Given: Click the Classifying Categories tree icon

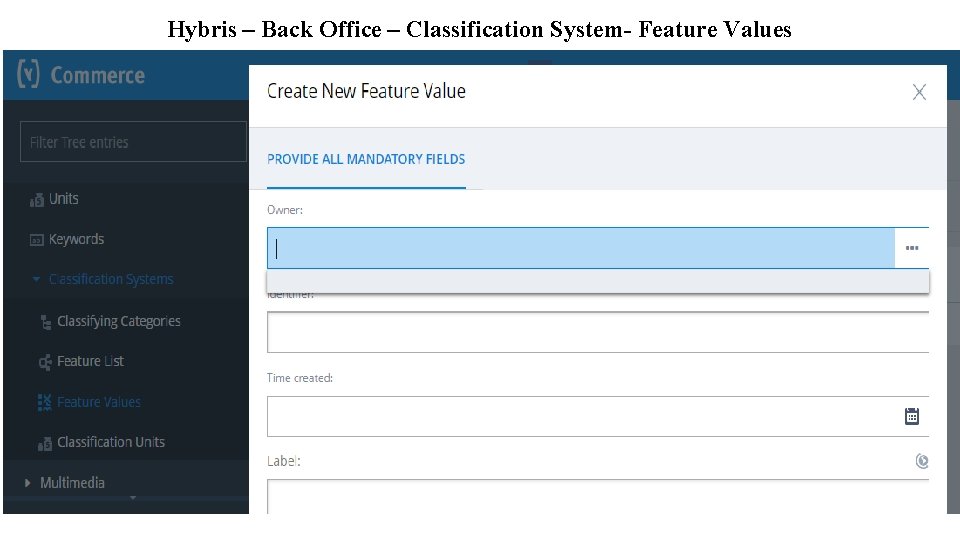Looking at the screenshot, I should point(45,322).
